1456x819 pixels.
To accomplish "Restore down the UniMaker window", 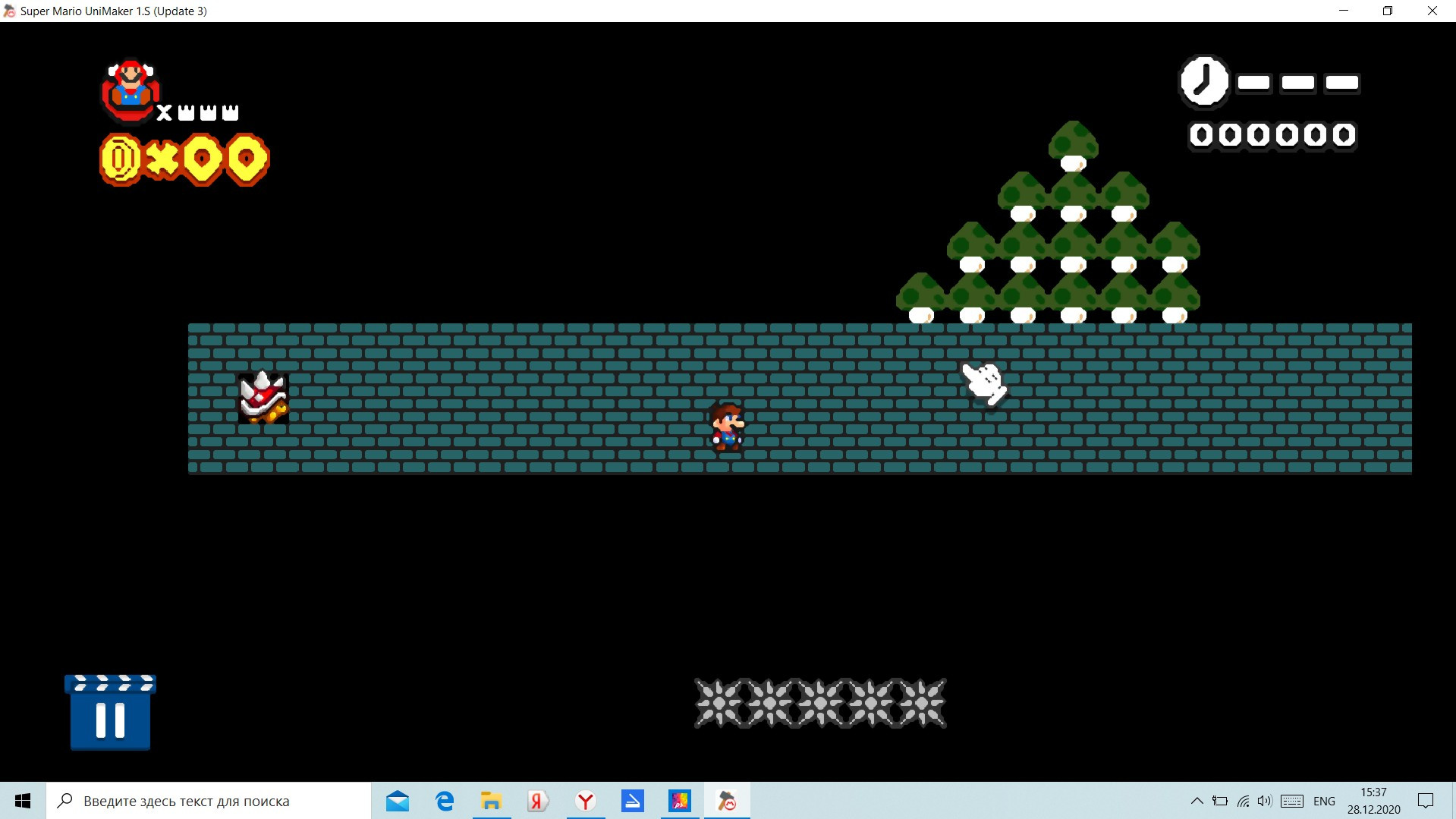I will [1388, 11].
